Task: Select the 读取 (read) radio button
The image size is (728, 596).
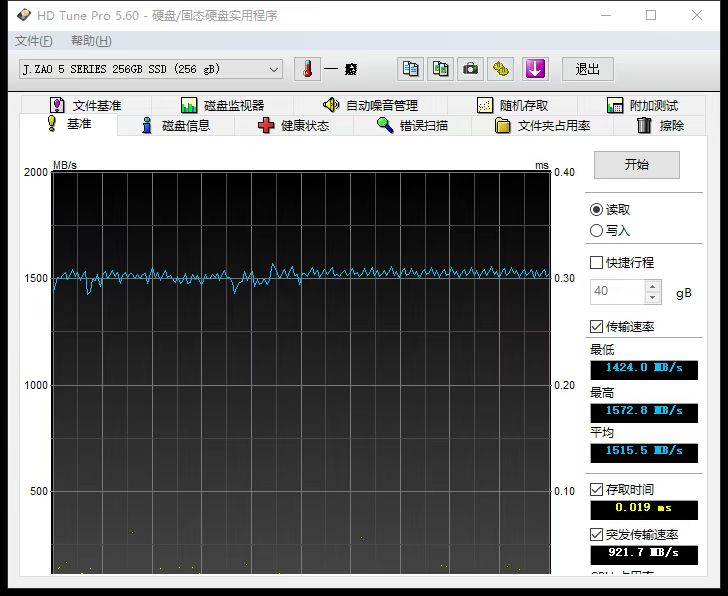Action: [x=597, y=210]
